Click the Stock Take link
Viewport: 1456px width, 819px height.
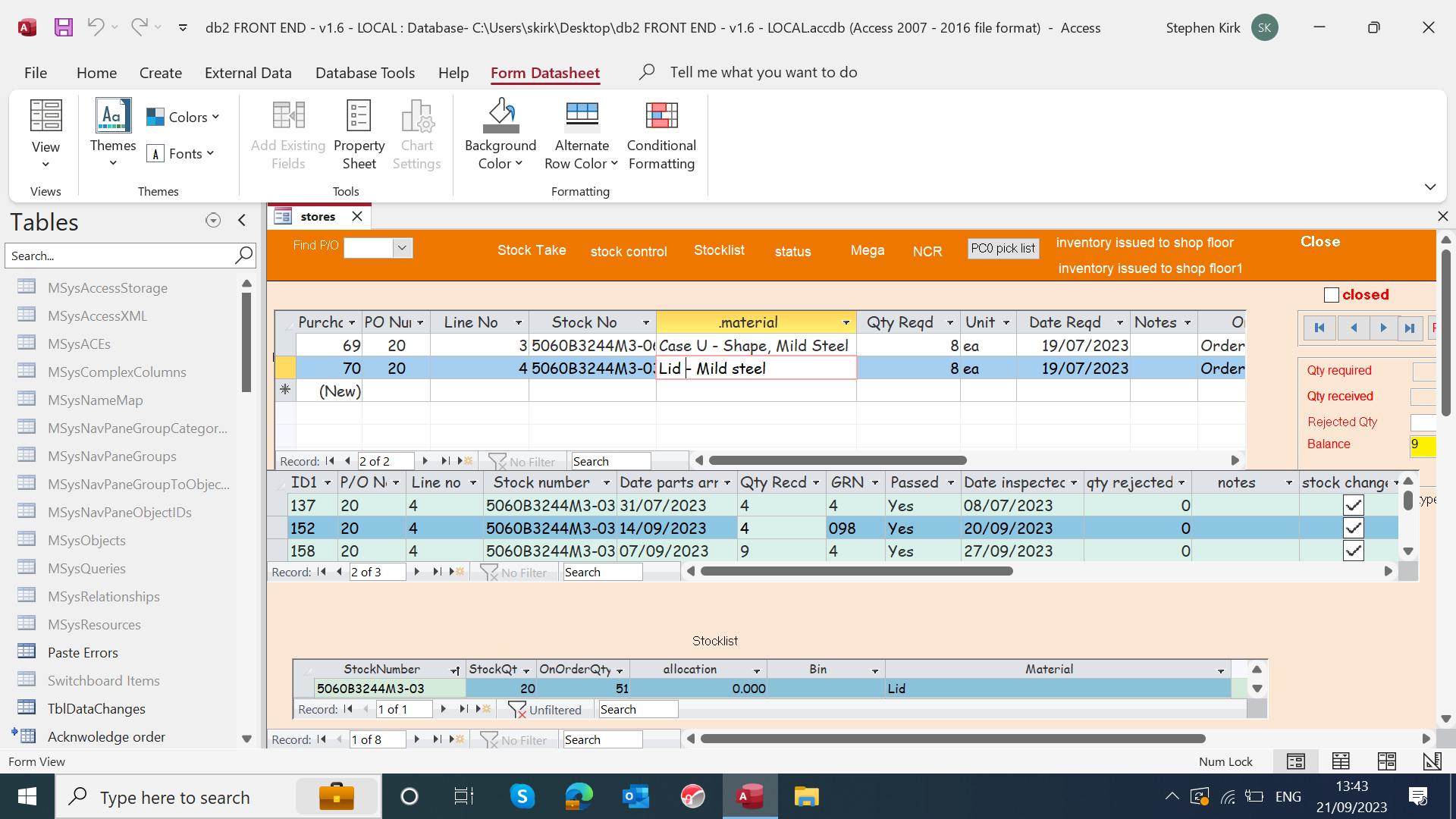531,250
